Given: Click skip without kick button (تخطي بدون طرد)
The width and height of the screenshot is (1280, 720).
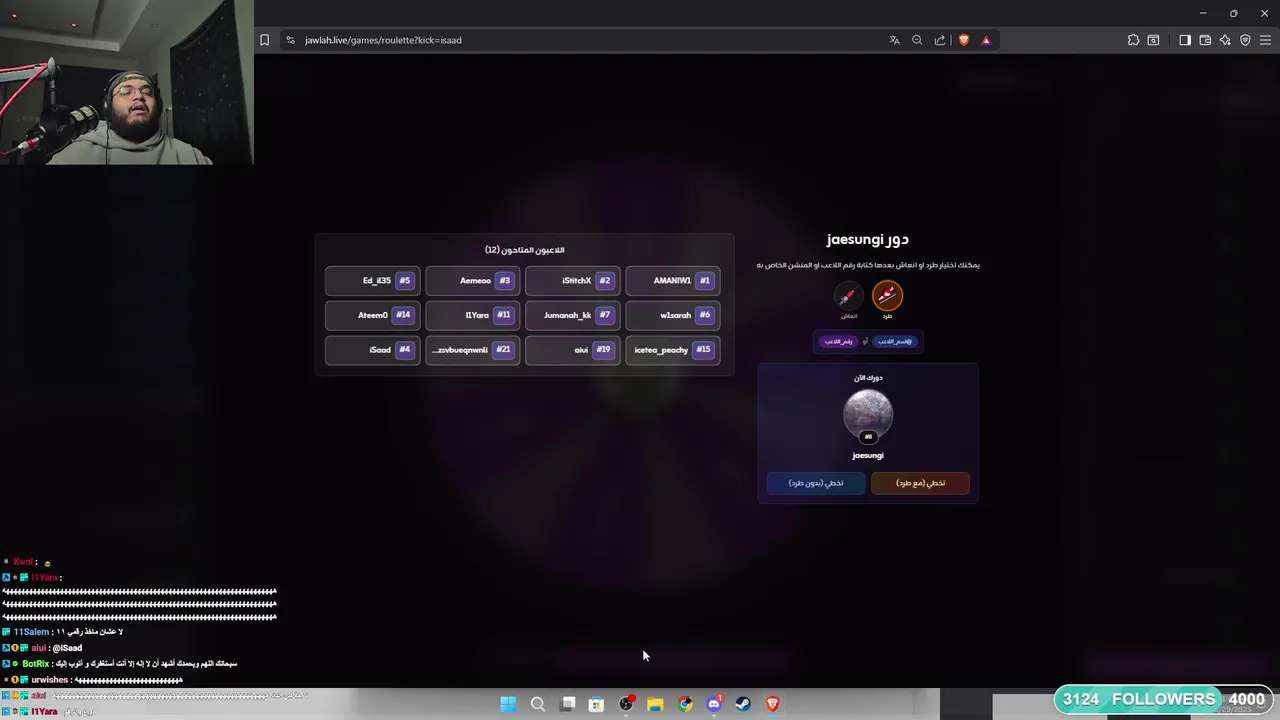Looking at the screenshot, I should pyautogui.click(x=816, y=483).
